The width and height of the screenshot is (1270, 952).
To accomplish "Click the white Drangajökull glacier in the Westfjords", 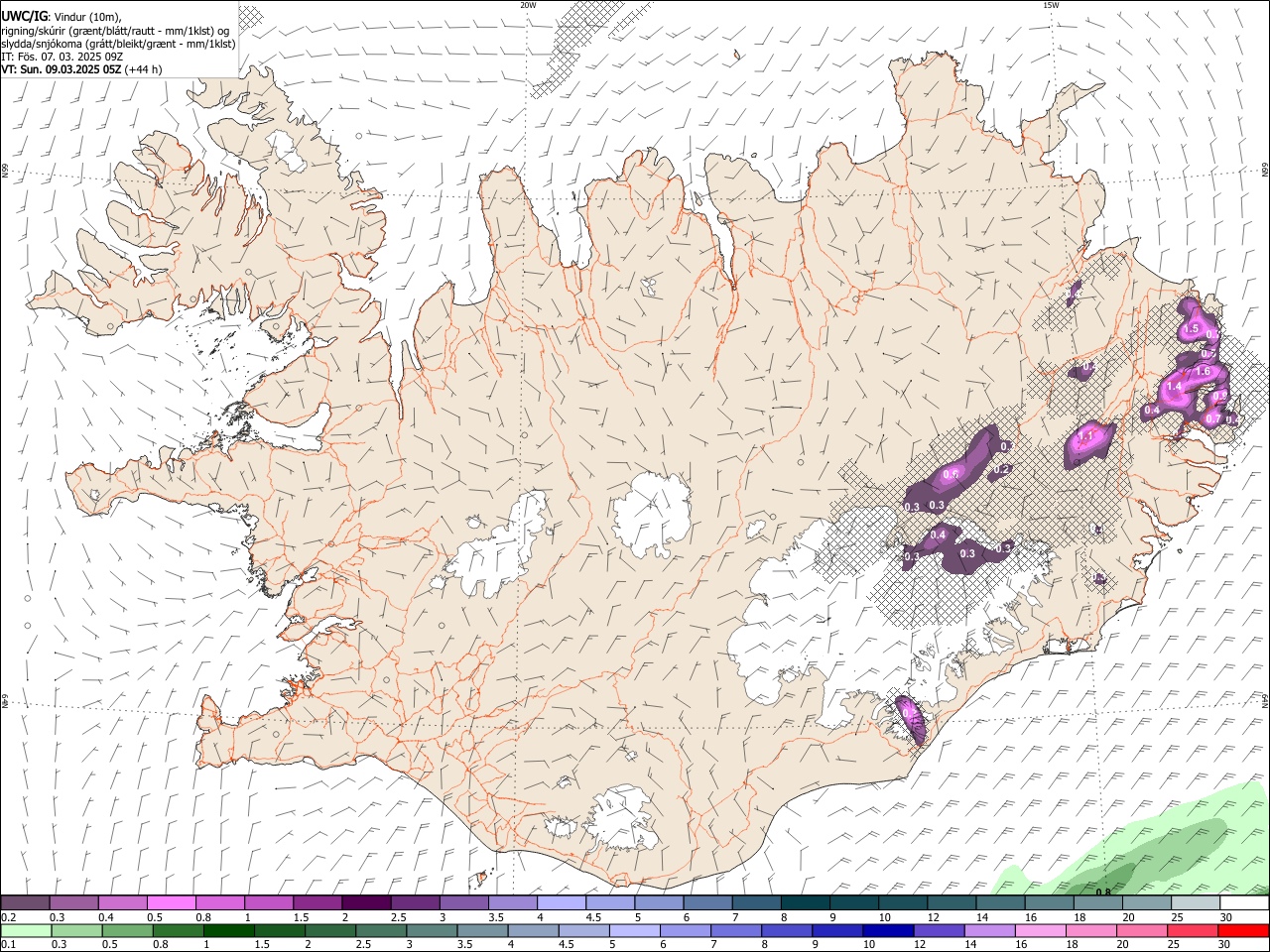I will point(289,149).
